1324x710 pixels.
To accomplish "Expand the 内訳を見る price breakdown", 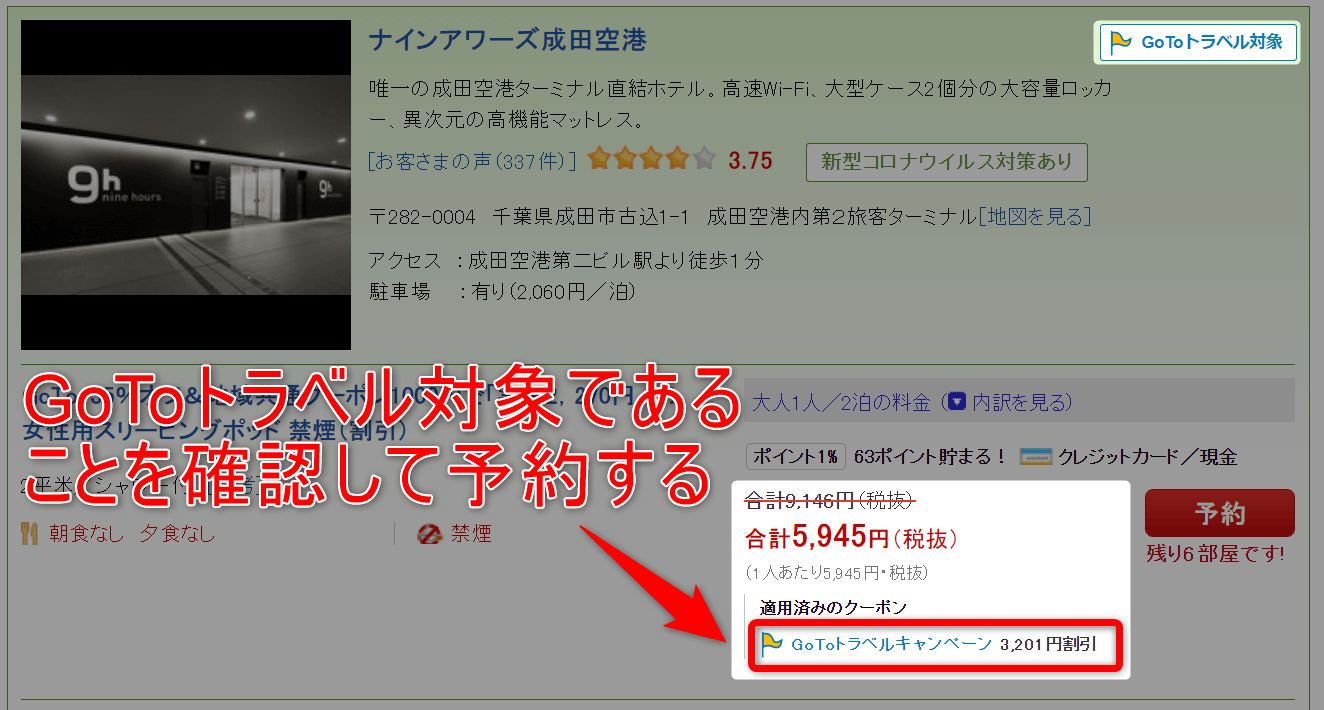I will [1010, 402].
